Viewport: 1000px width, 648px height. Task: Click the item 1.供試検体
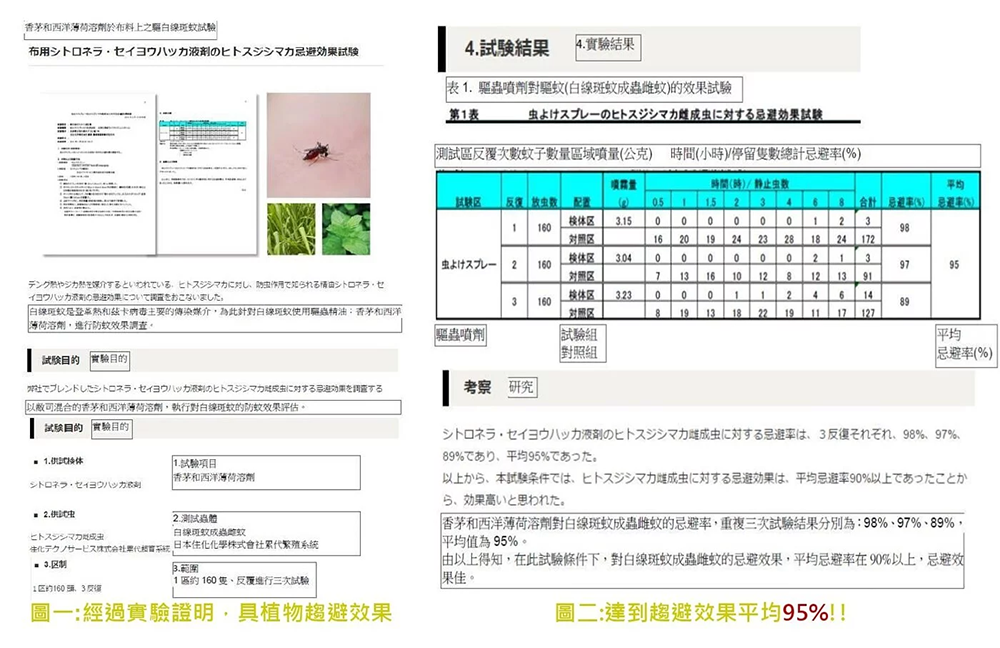tap(63, 461)
